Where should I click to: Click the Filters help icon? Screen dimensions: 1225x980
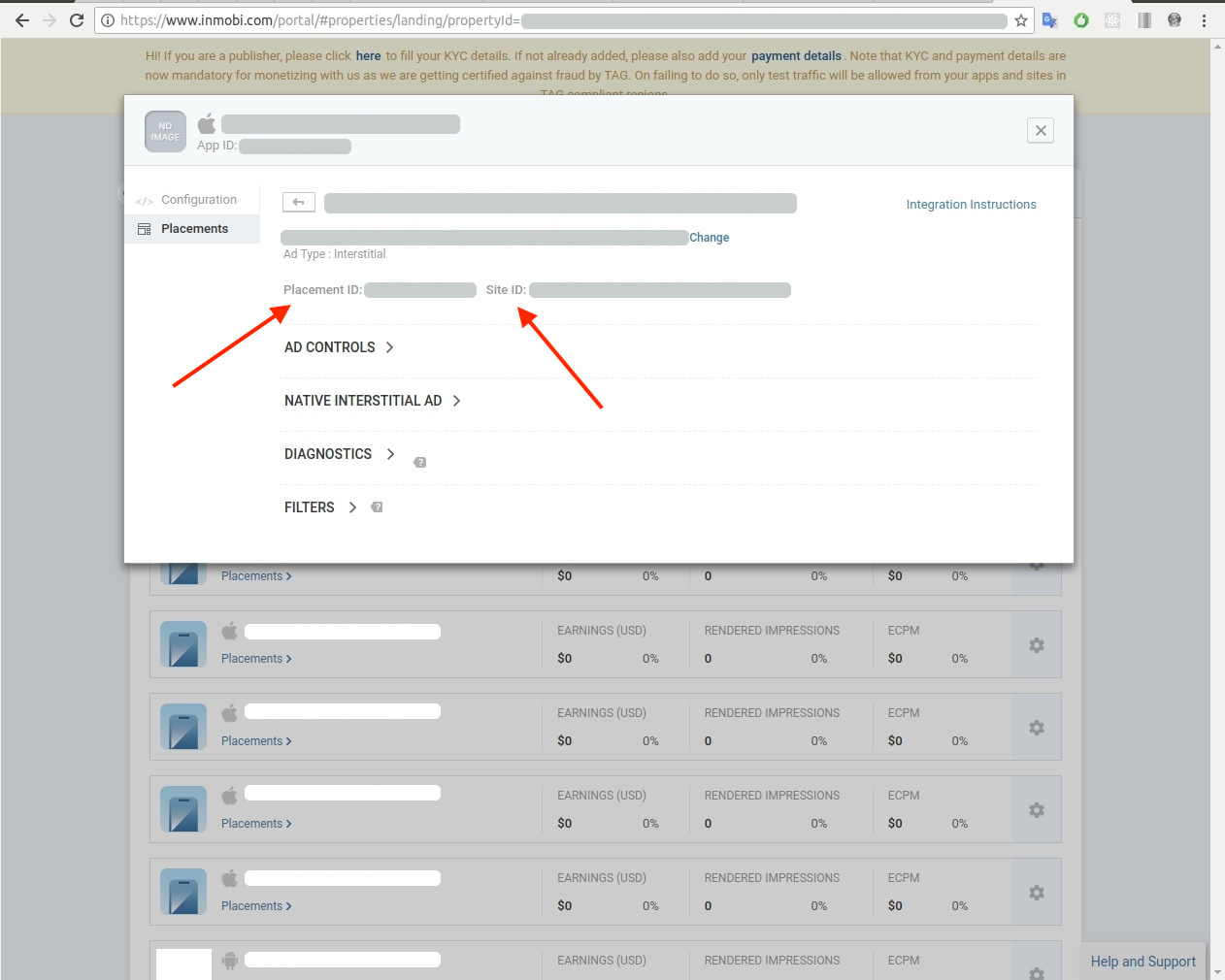(x=377, y=506)
